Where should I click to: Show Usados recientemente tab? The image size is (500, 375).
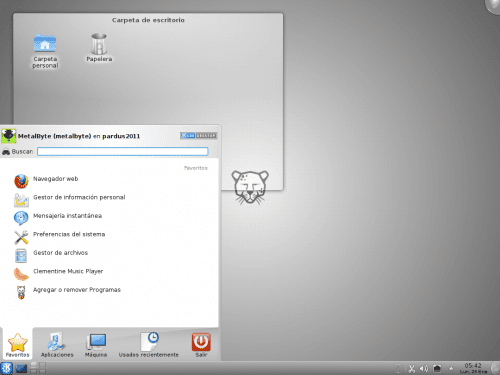point(149,345)
